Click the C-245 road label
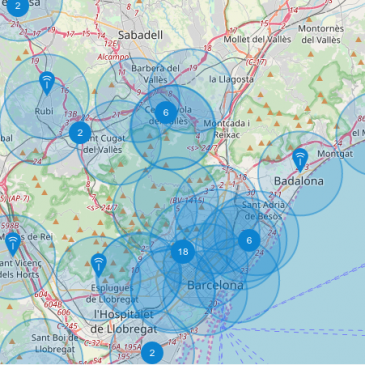Screen dimensions: 365x365 pyautogui.click(x=67, y=327)
